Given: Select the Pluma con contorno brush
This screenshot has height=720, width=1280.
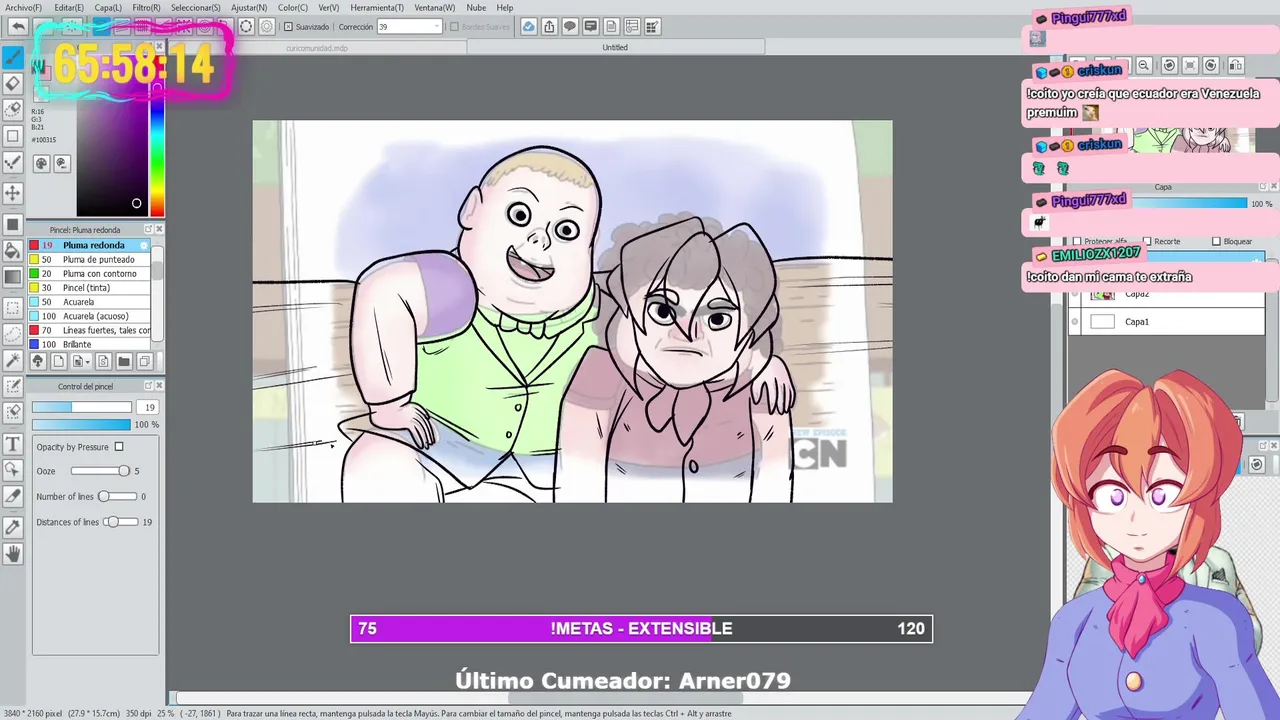Looking at the screenshot, I should click(90, 273).
